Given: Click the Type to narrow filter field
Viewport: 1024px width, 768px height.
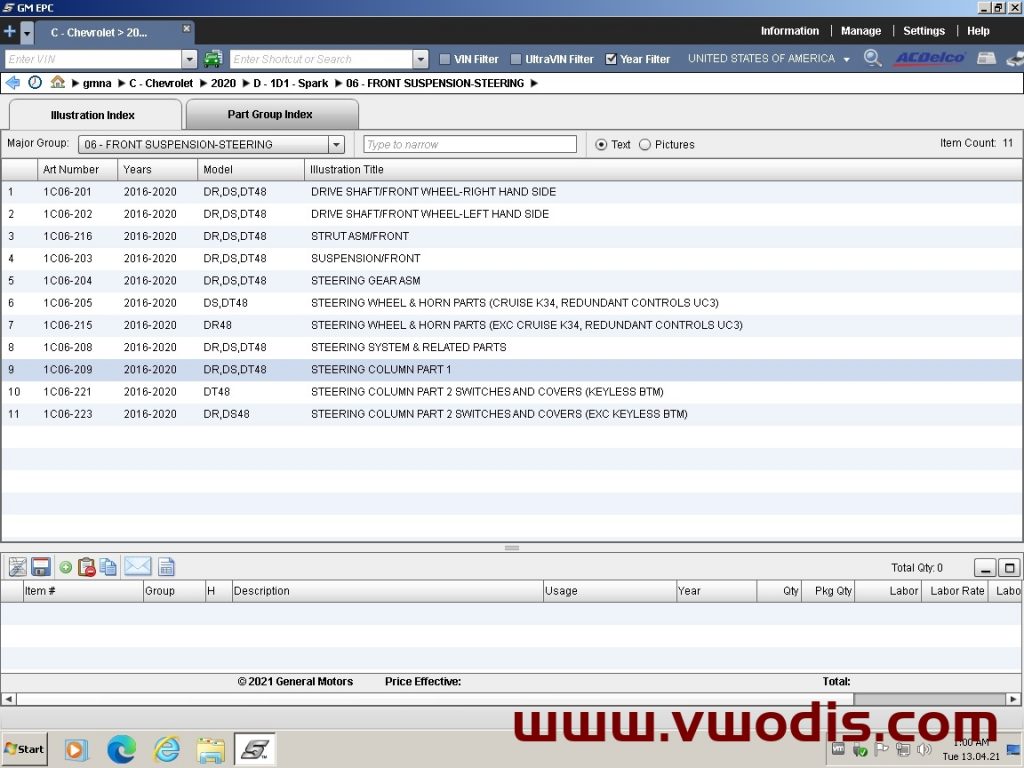Looking at the screenshot, I should (470, 144).
